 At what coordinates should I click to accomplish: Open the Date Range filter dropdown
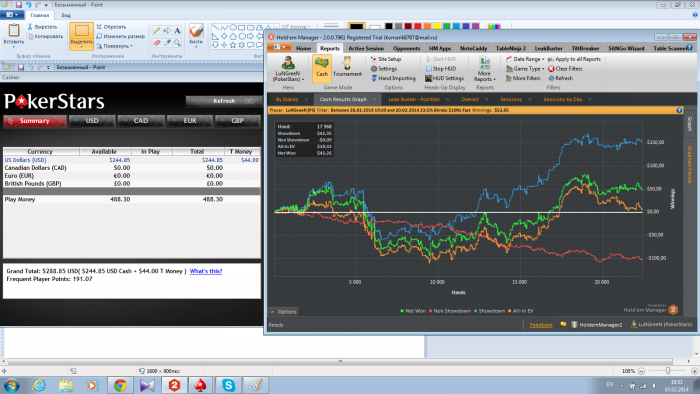[x=525, y=59]
